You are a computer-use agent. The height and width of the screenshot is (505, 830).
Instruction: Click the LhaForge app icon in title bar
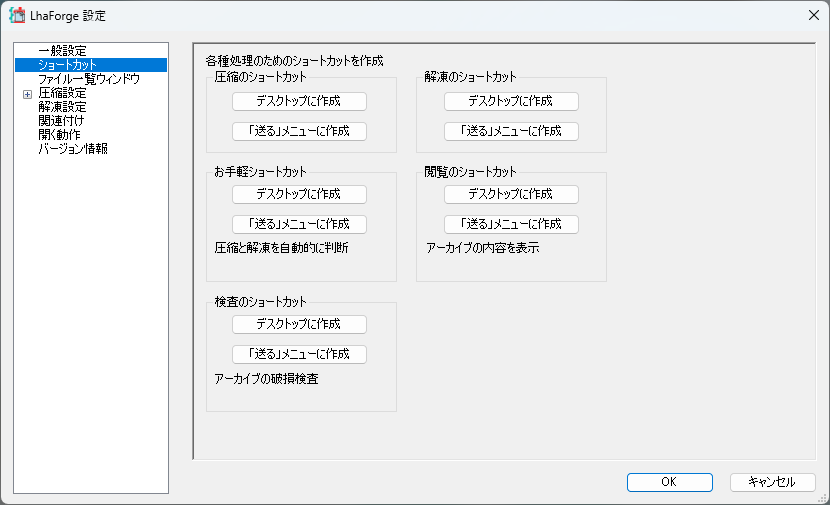click(17, 15)
